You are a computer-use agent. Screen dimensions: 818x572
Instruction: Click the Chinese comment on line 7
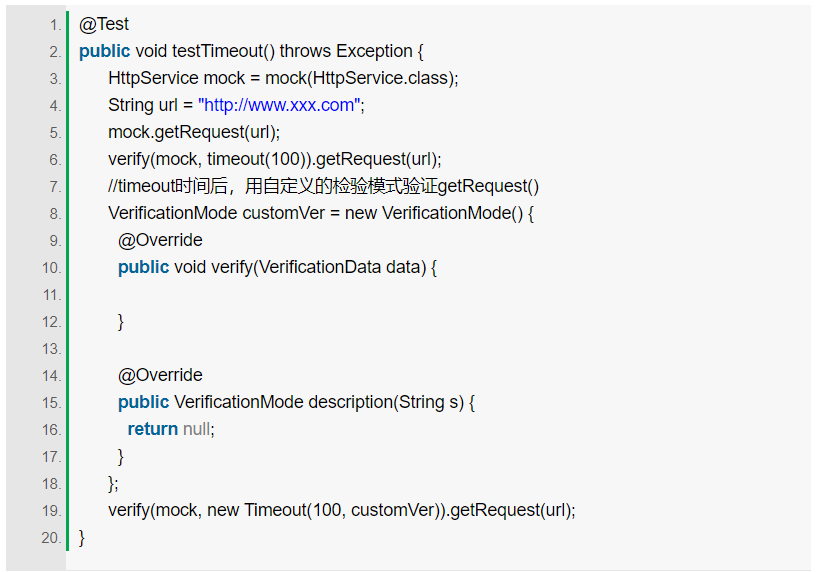[x=323, y=186]
